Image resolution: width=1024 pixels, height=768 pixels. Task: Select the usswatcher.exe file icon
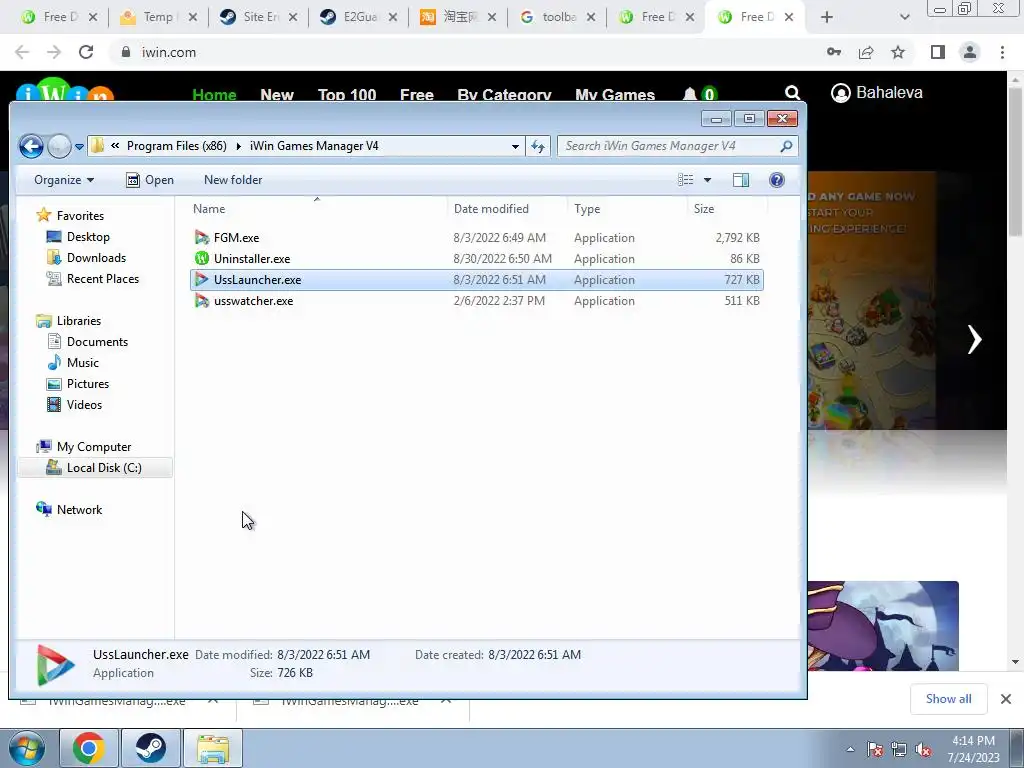202,301
